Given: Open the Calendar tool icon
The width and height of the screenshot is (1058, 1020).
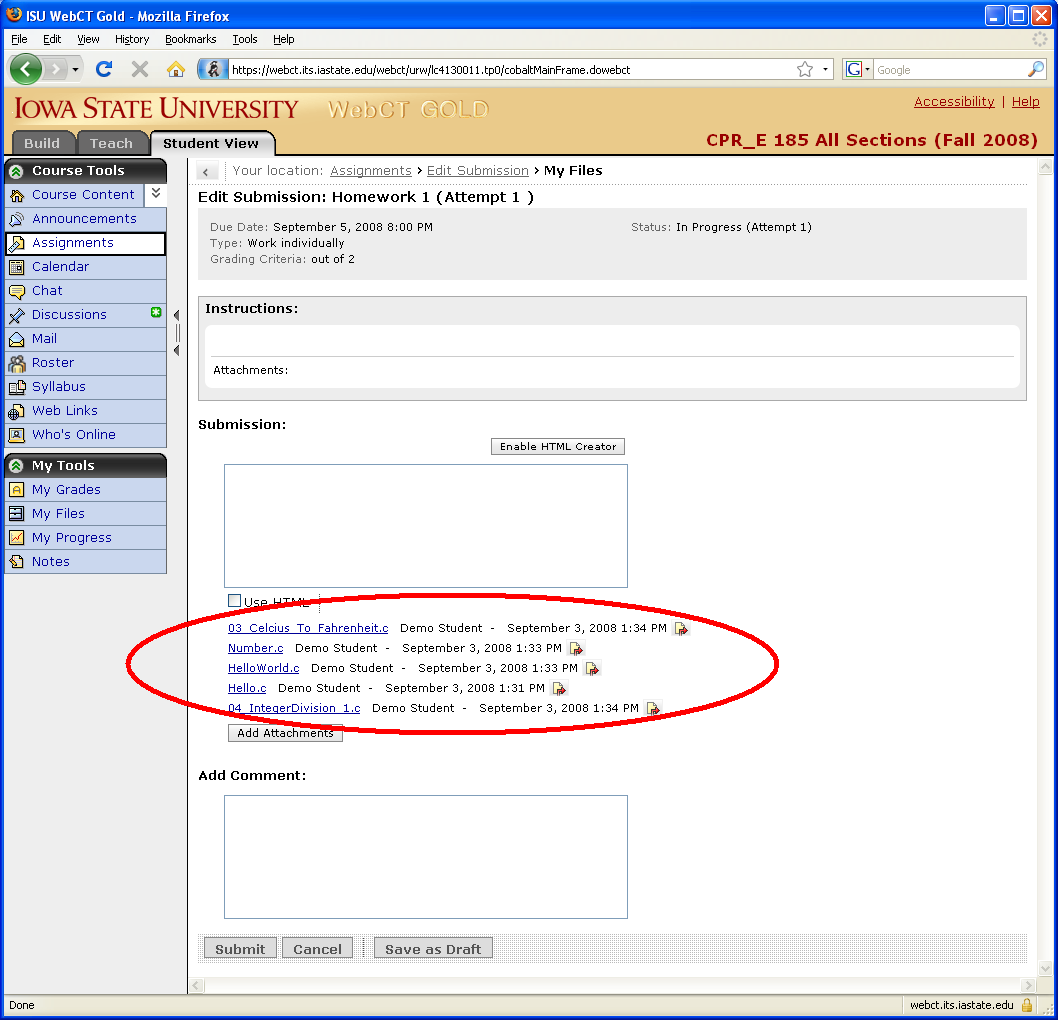Looking at the screenshot, I should coord(16,267).
